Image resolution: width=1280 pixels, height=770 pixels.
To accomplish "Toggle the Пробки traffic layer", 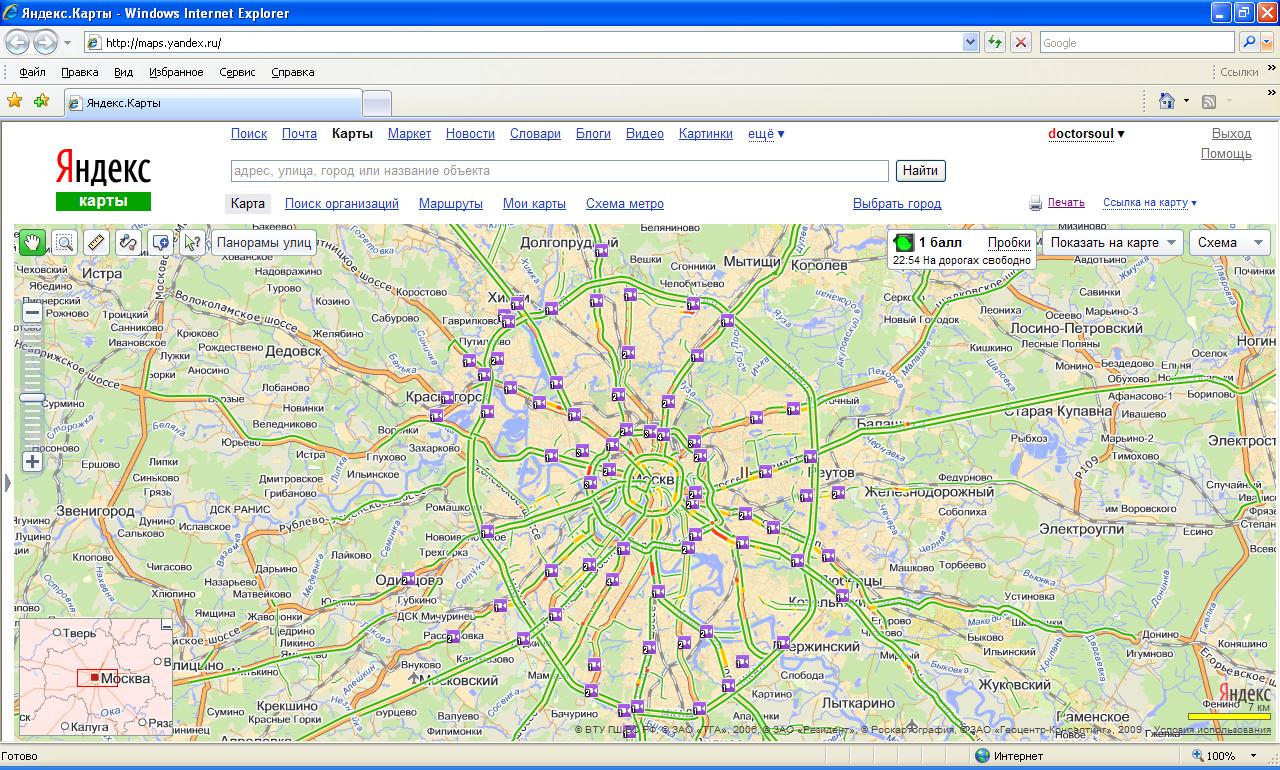I will point(1009,243).
